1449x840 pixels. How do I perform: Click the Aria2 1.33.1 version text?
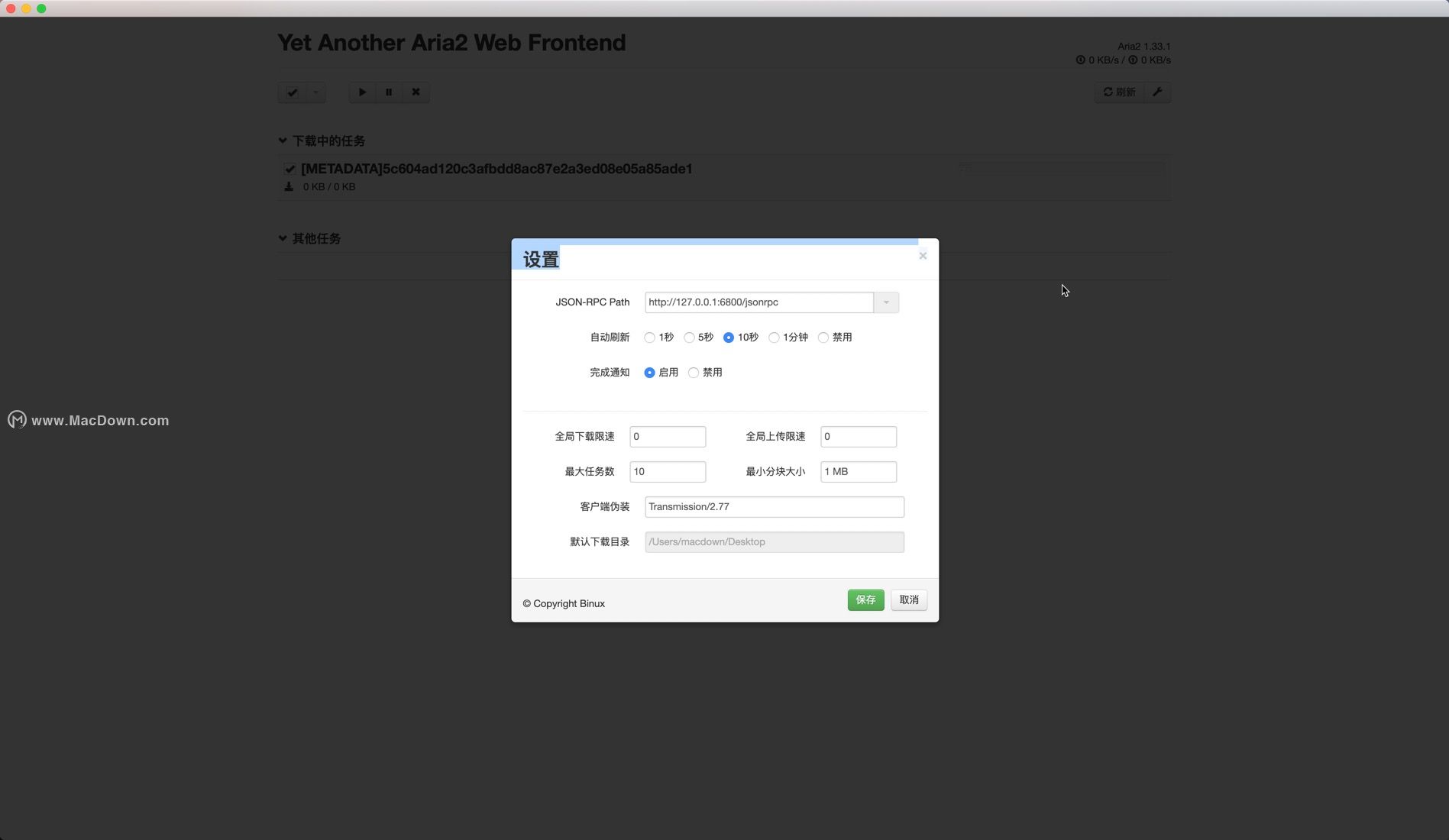1144,47
